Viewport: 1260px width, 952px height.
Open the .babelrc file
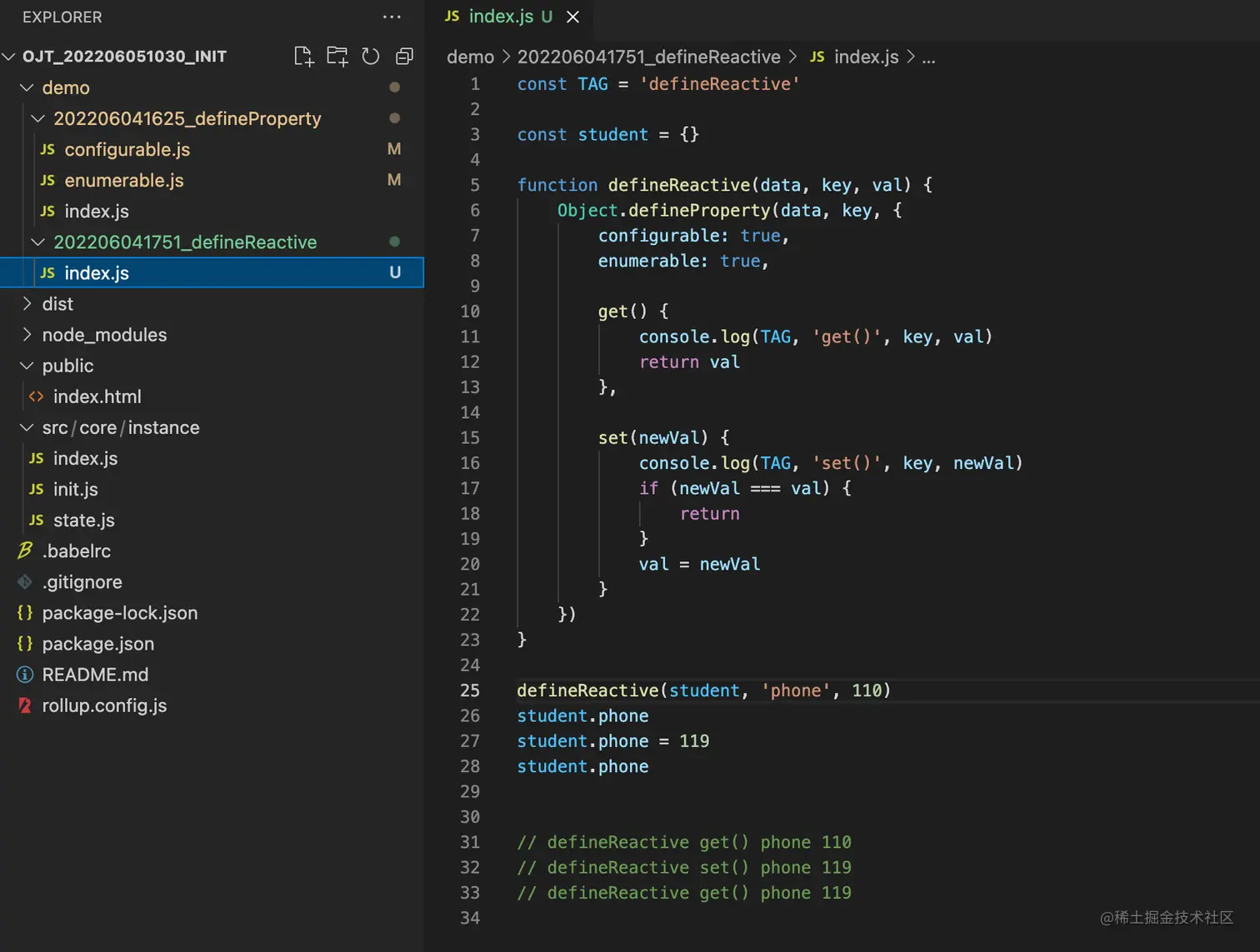coord(77,551)
